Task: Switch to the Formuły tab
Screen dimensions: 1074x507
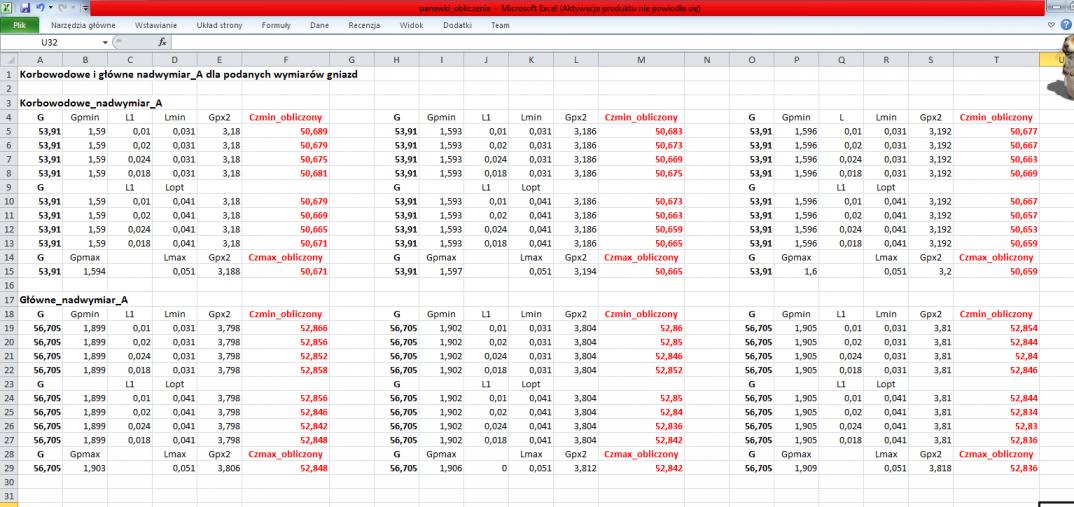Action: 276,25
